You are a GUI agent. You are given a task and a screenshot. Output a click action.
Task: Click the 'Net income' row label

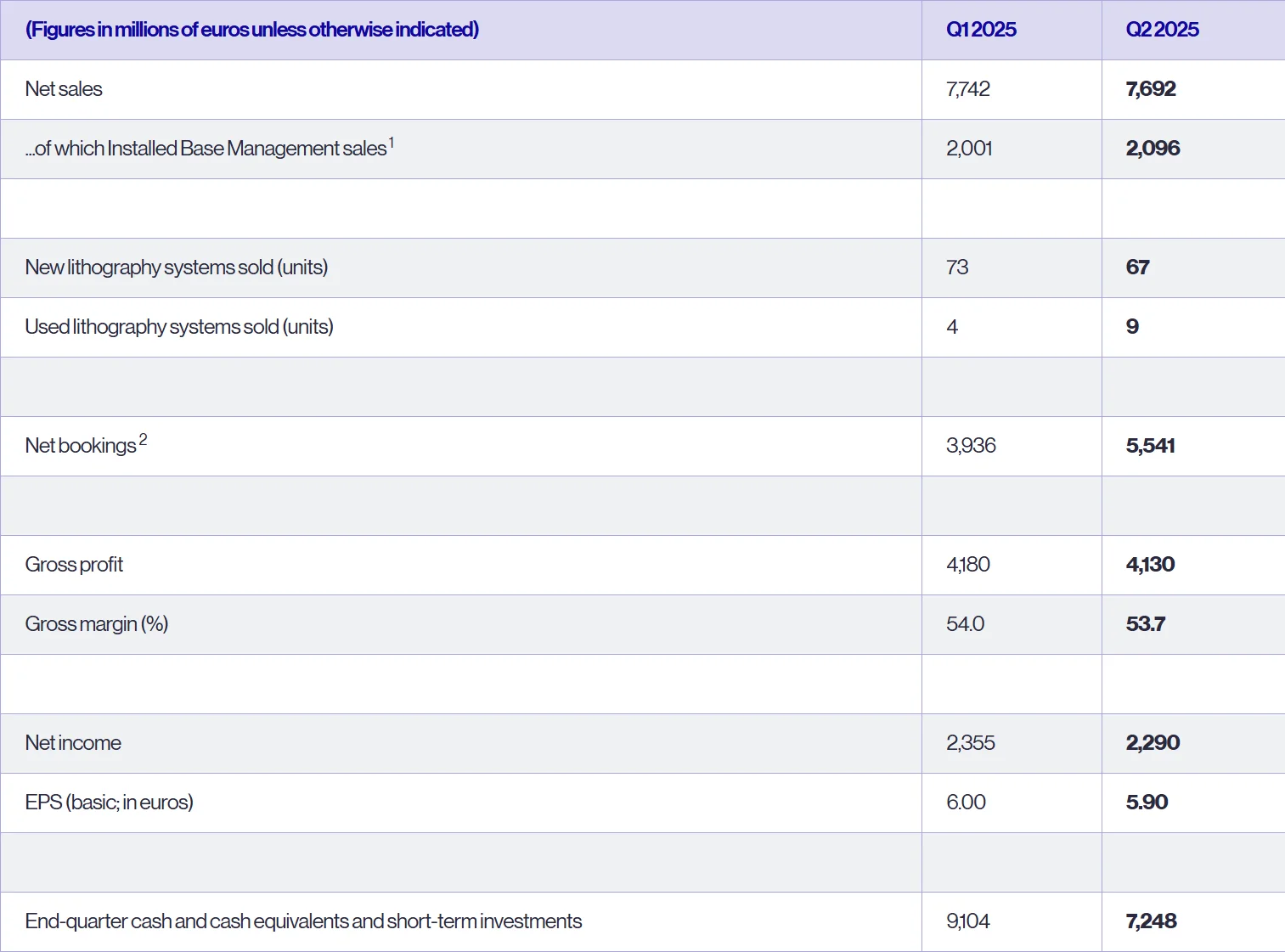[73, 743]
